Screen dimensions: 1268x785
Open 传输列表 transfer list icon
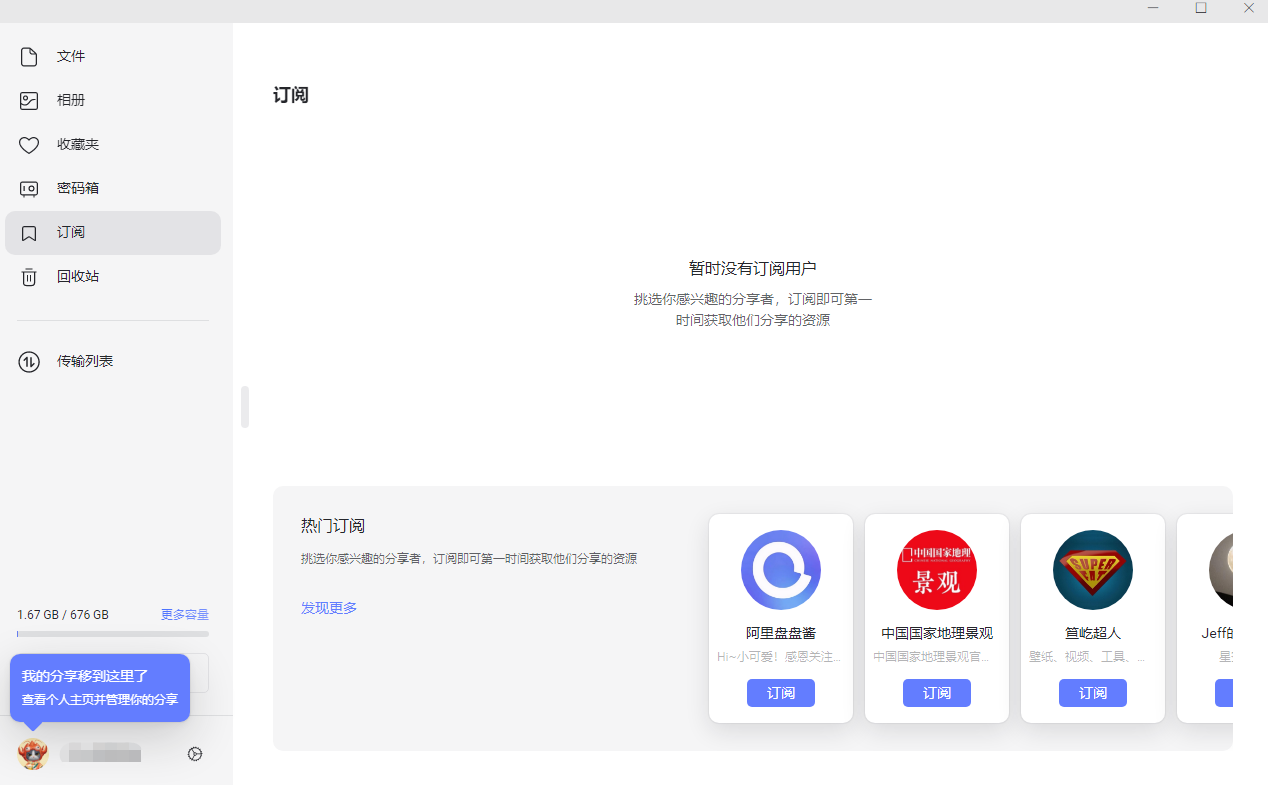click(x=28, y=361)
